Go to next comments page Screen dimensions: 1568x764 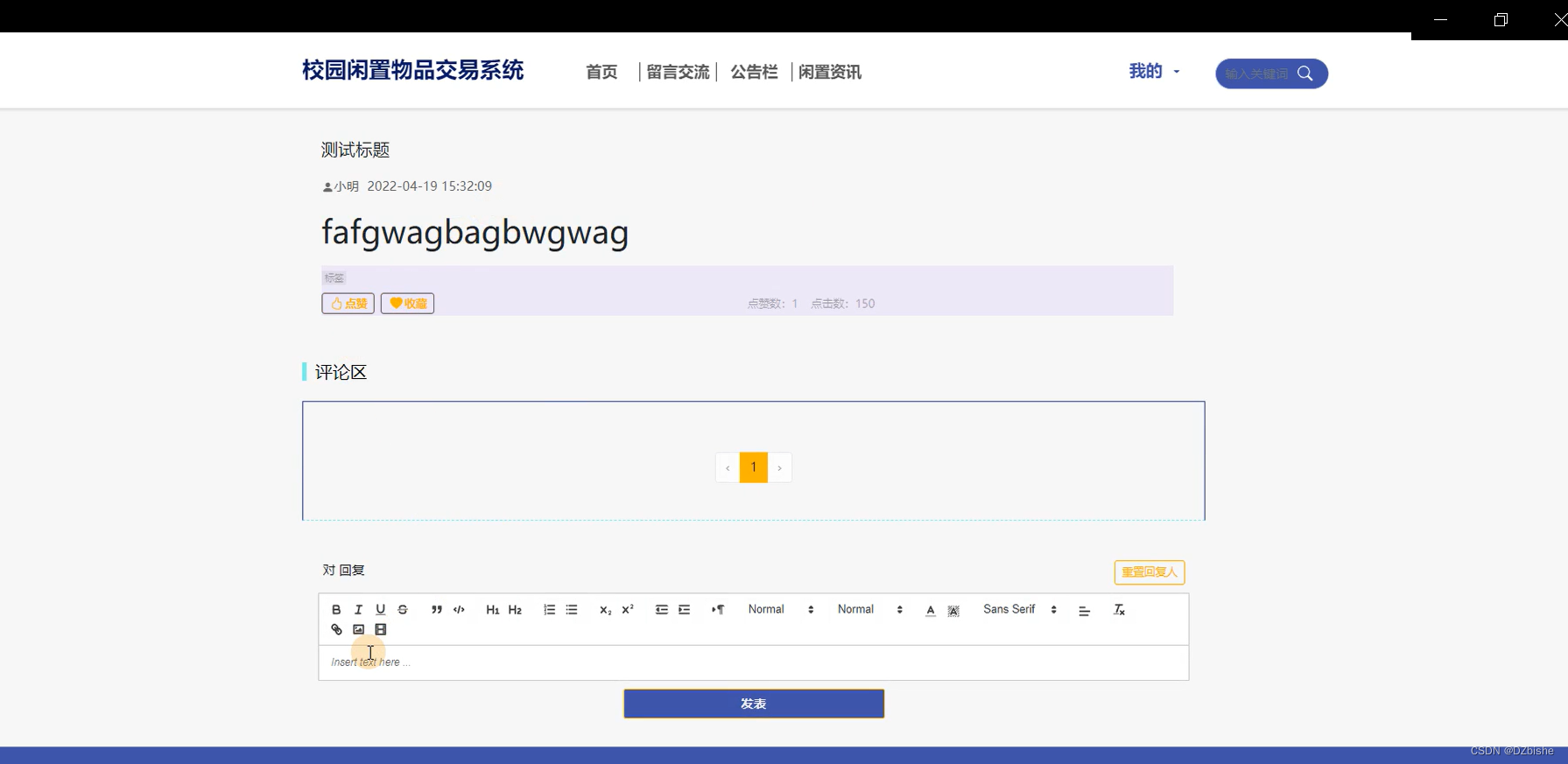pos(779,467)
